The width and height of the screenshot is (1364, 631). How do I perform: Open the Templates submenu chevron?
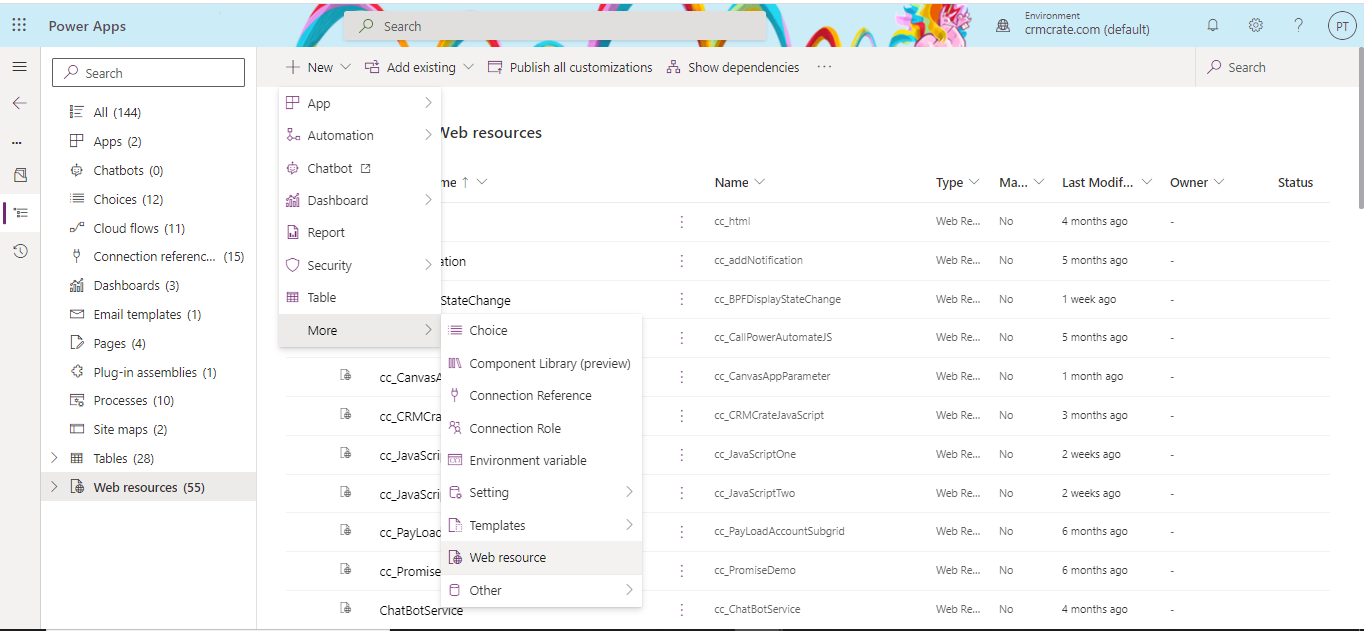coord(628,525)
